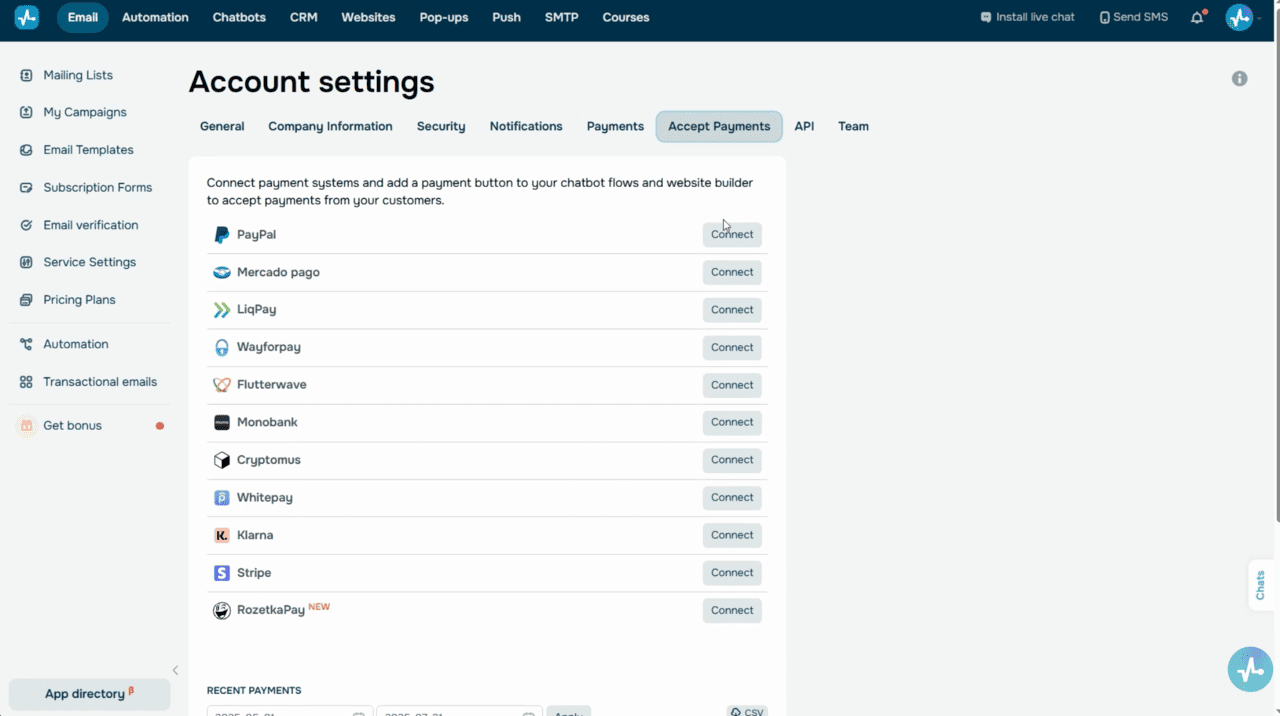Click the SendPulse logo icon
The width and height of the screenshot is (1280, 716).
click(26, 17)
